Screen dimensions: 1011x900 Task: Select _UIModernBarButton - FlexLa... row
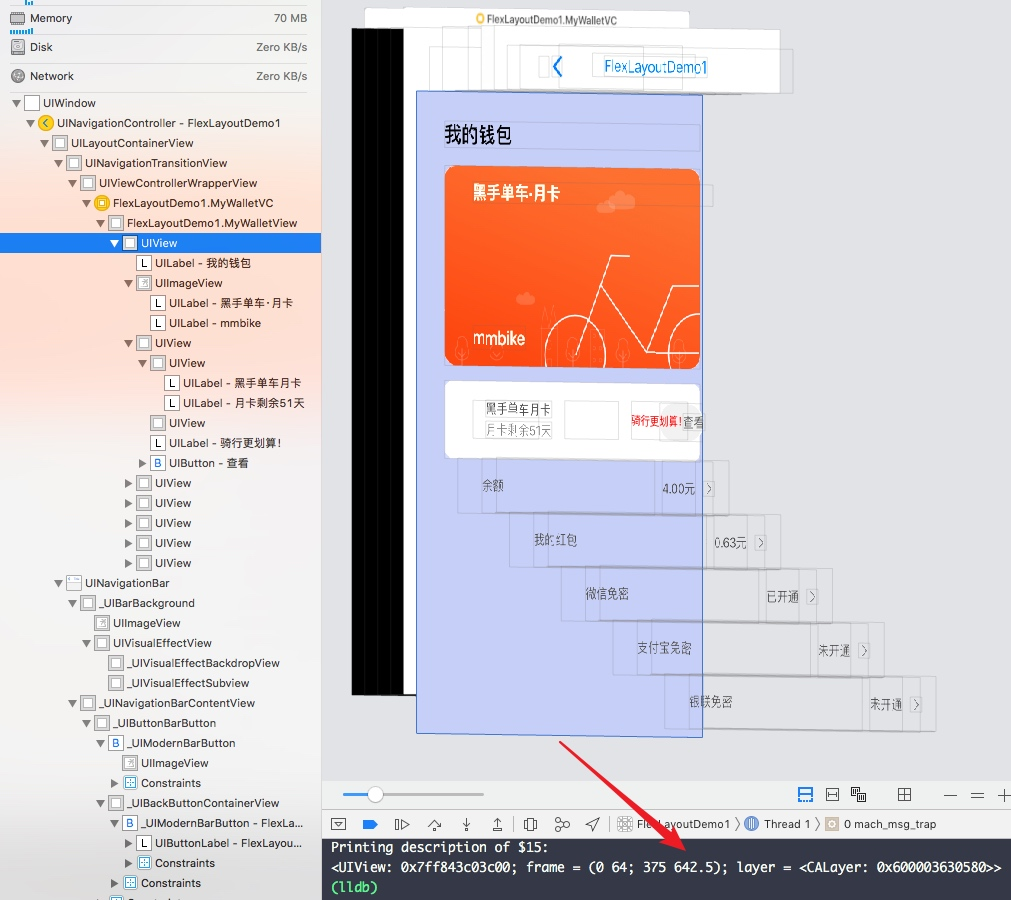(x=161, y=823)
